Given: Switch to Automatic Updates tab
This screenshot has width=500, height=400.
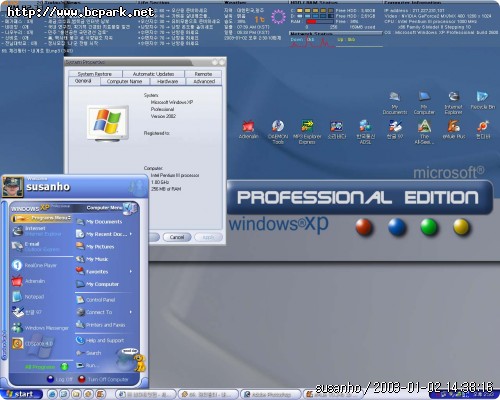Looking at the screenshot, I should coord(153,74).
